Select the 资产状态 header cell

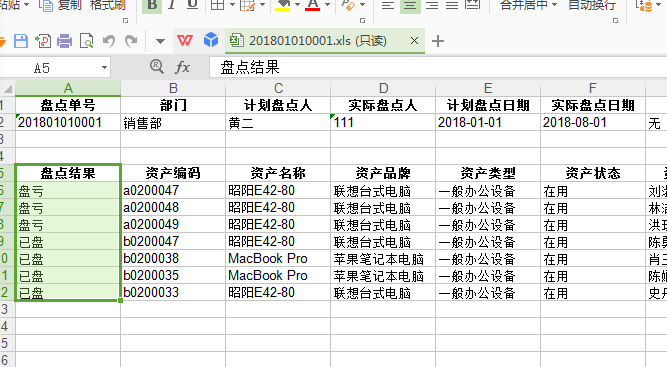tap(593, 174)
